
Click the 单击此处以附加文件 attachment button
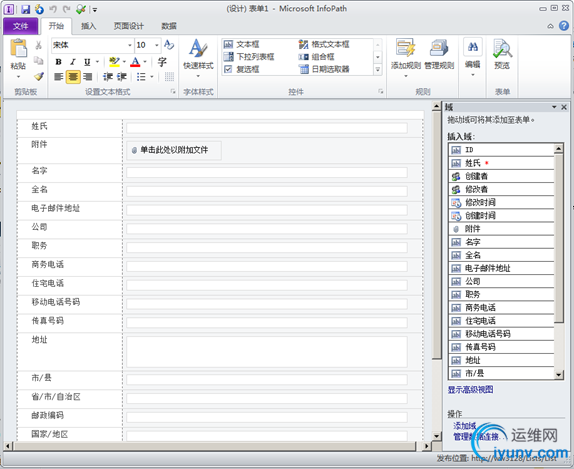174,150
